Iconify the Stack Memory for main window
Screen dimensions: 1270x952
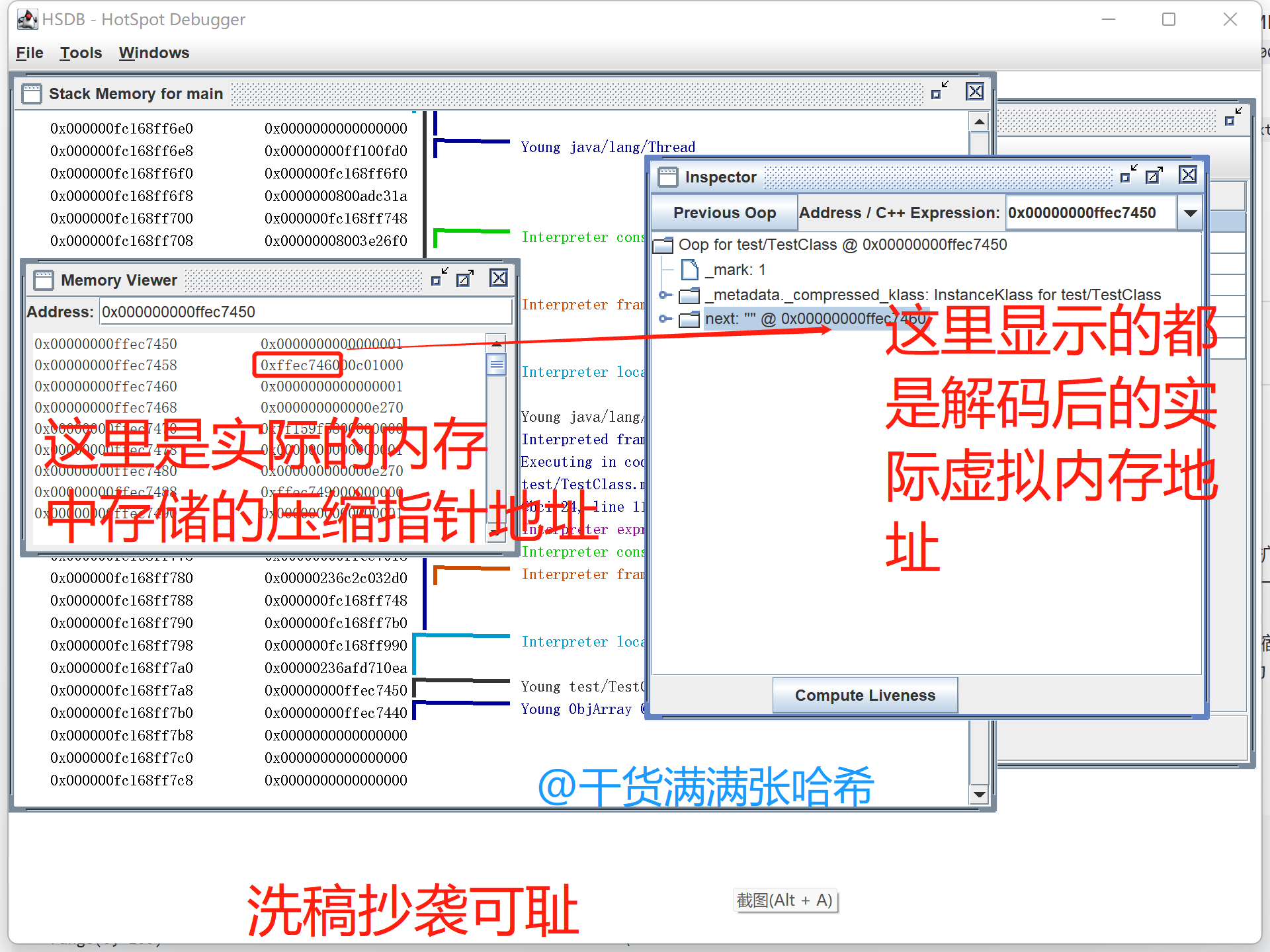tap(939, 91)
